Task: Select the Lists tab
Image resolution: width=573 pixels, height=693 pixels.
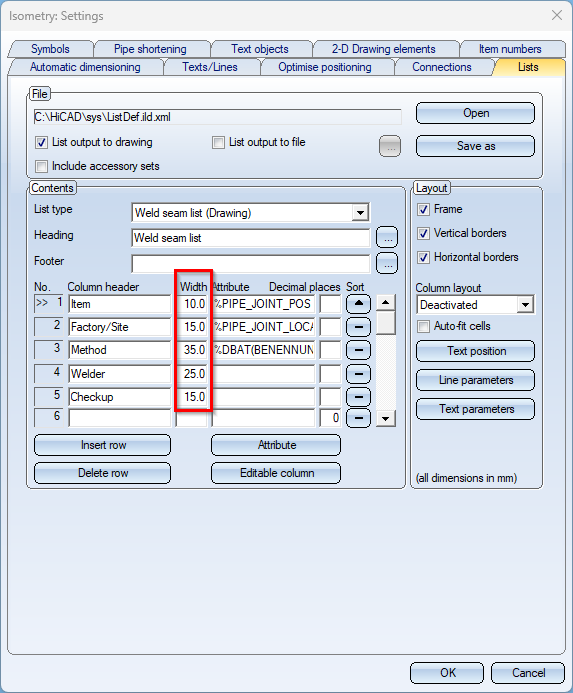Action: 528,67
